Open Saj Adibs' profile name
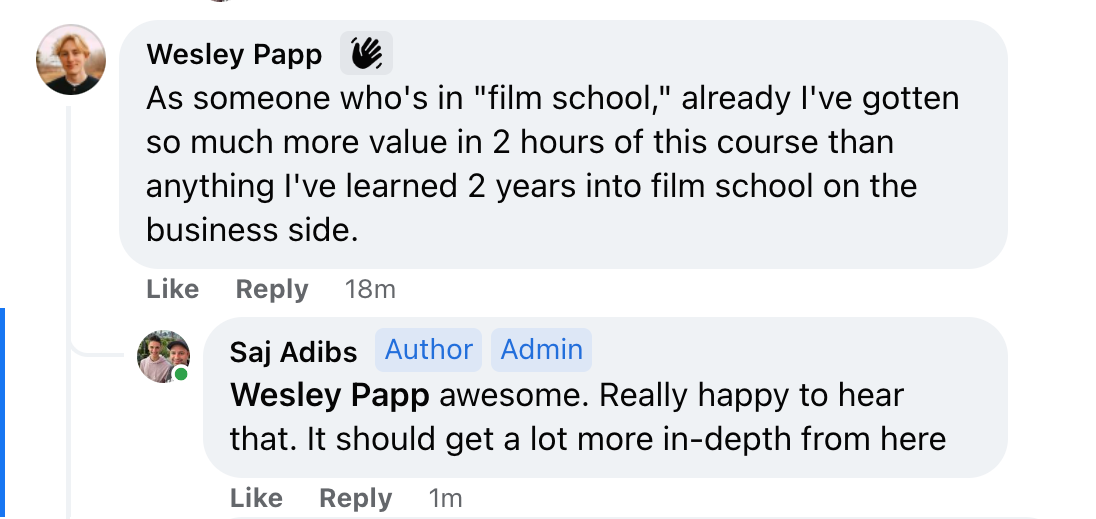Image resolution: width=1096 pixels, height=519 pixels. (293, 352)
